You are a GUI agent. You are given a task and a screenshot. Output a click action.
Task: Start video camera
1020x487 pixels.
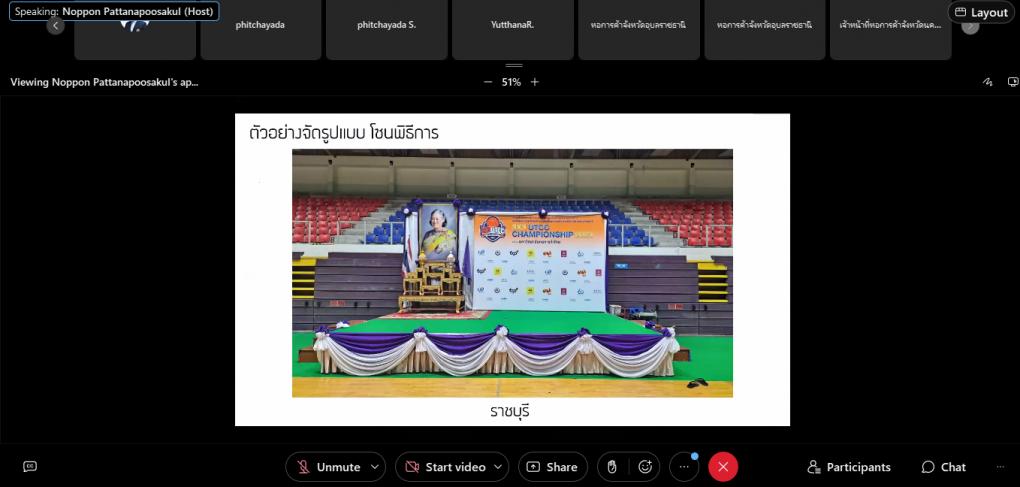tap(446, 467)
